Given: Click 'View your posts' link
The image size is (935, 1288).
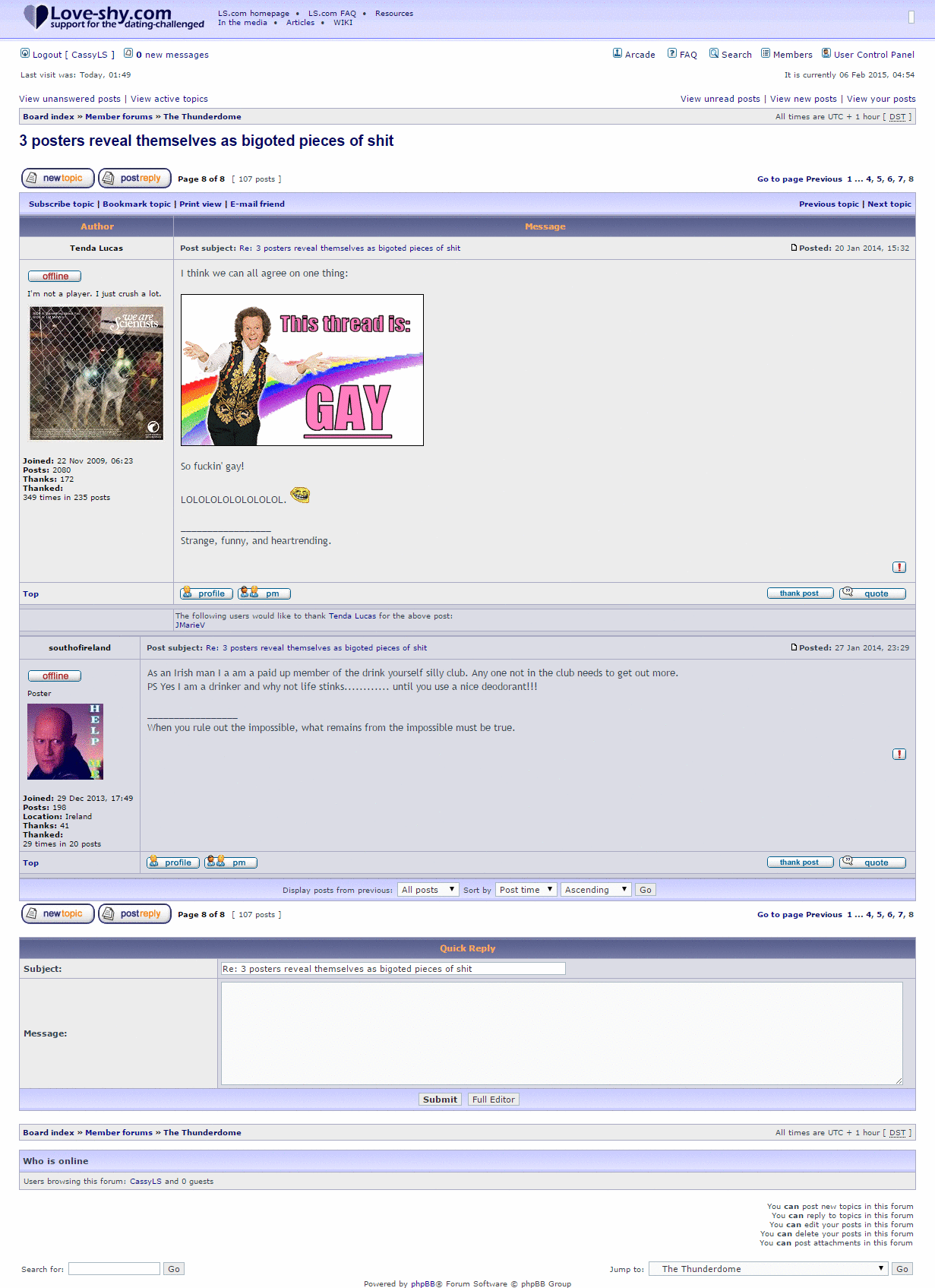Looking at the screenshot, I should point(881,99).
